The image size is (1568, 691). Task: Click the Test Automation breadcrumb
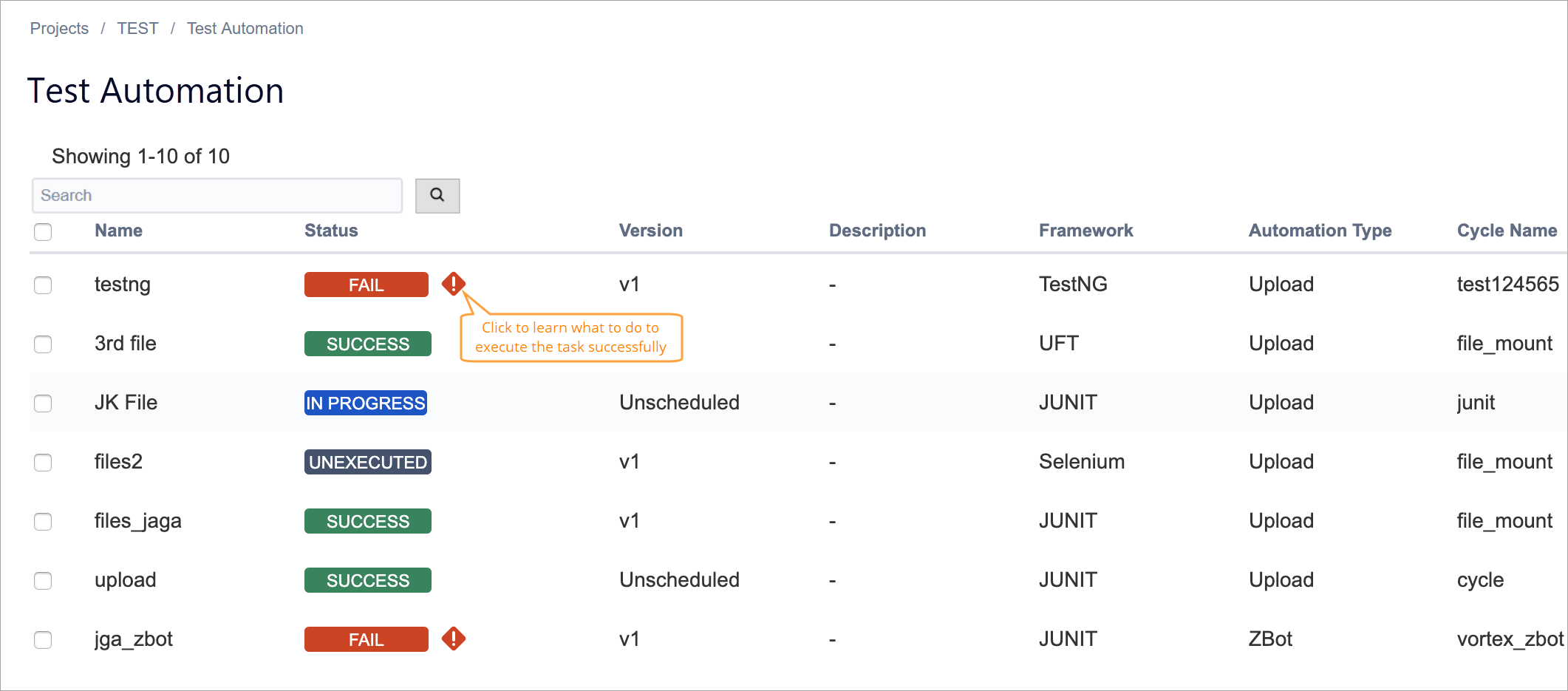(245, 28)
